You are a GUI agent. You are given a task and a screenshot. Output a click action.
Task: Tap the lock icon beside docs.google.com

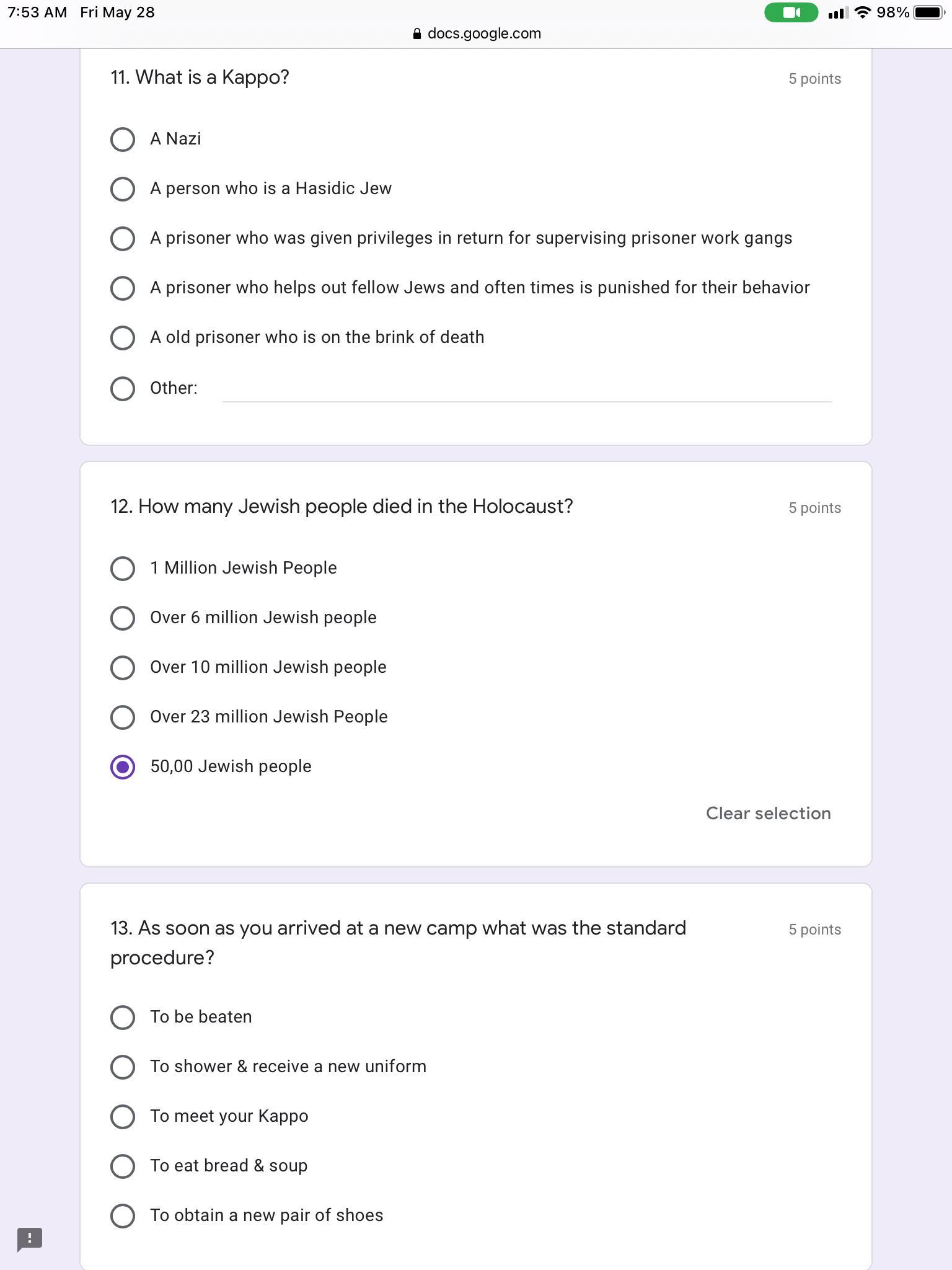[x=417, y=34]
